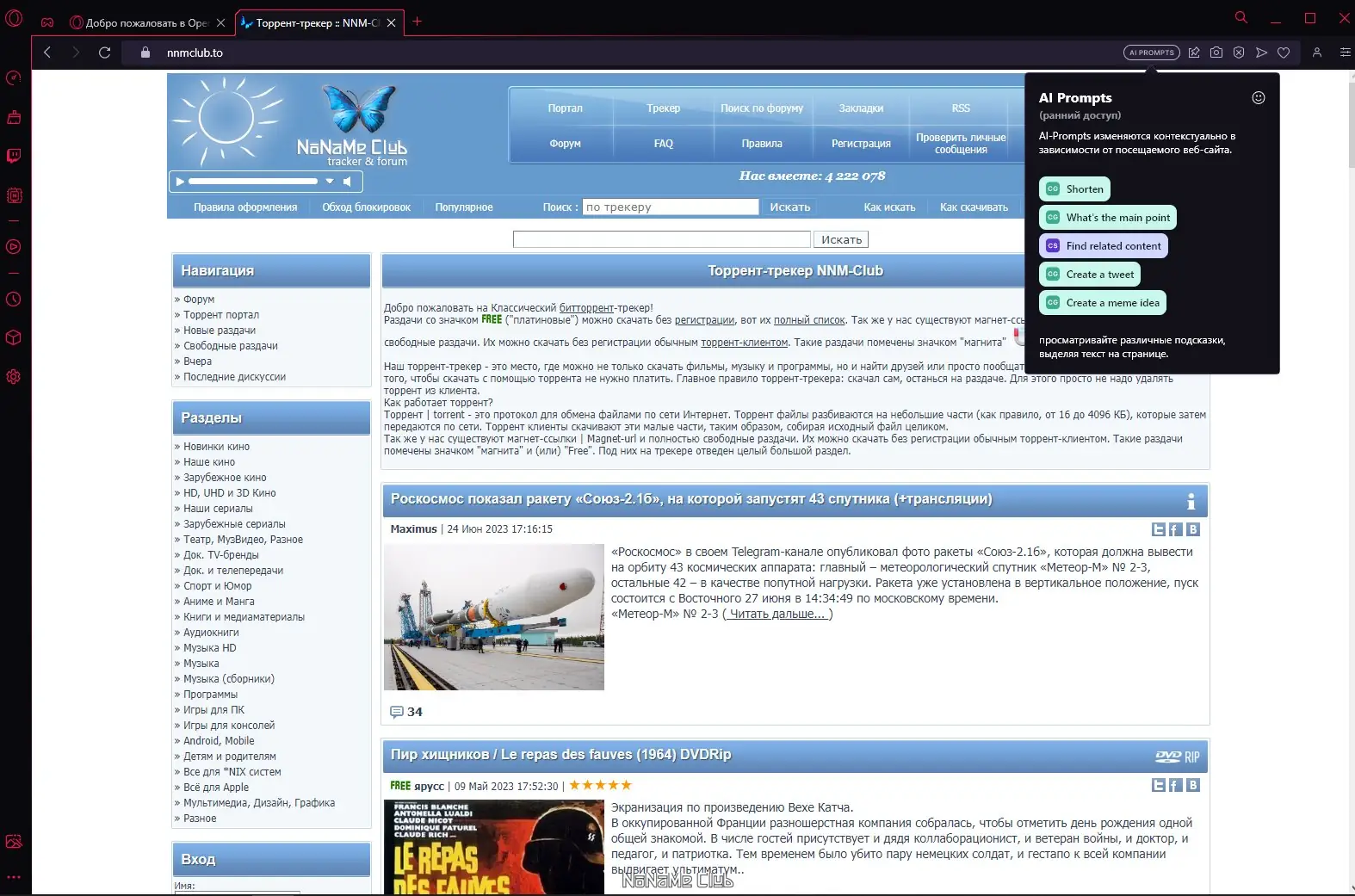Open the FAQ menu item
The image size is (1355, 896).
[x=664, y=144]
